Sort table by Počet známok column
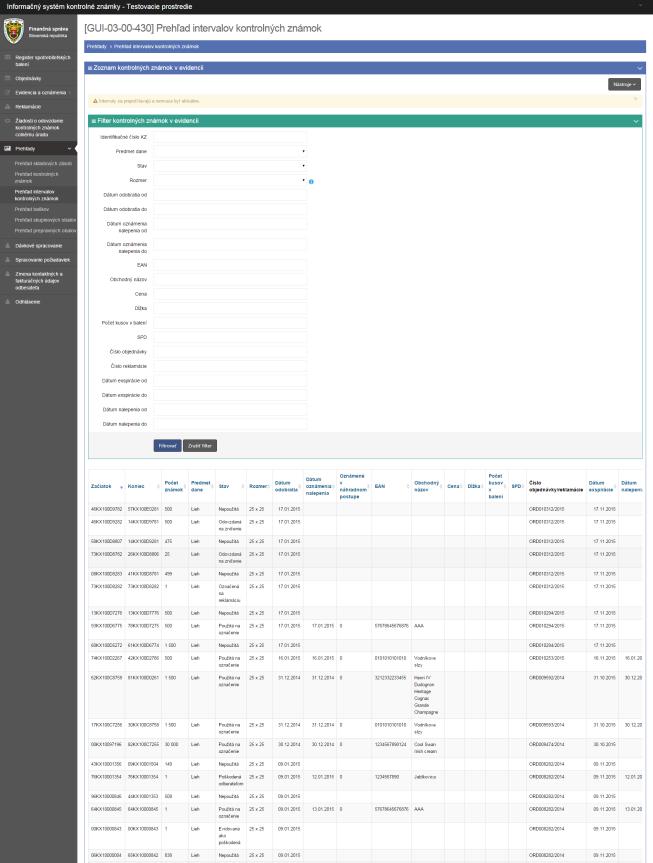Viewport: 653px width, 863px height. point(173,486)
